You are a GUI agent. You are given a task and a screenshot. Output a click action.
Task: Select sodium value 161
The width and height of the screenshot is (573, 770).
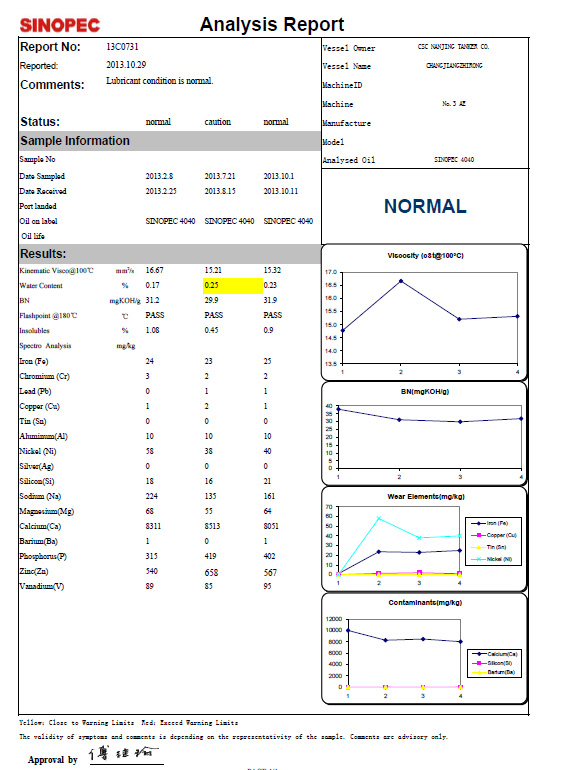(x=269, y=496)
